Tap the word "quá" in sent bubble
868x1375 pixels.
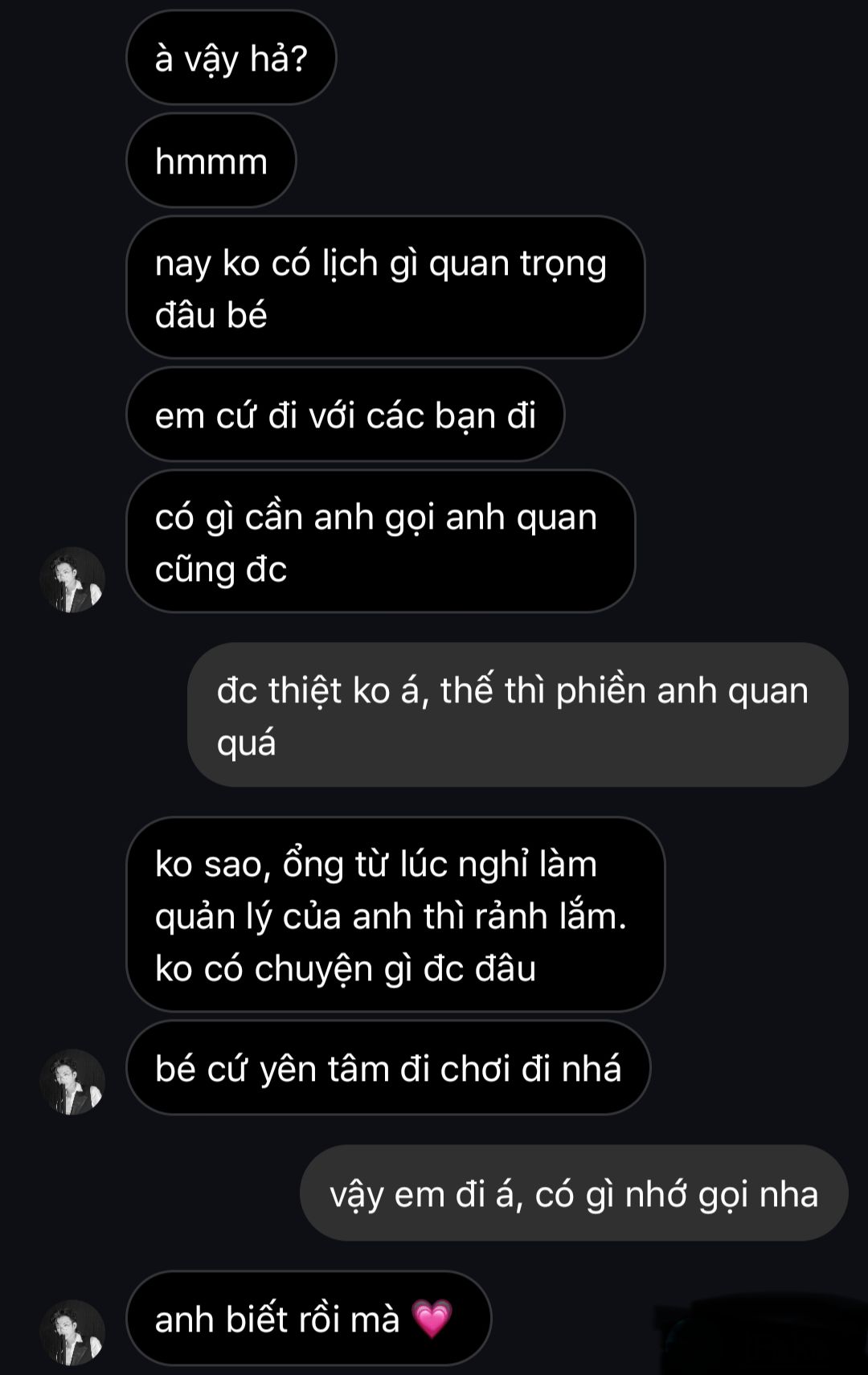click(246, 743)
